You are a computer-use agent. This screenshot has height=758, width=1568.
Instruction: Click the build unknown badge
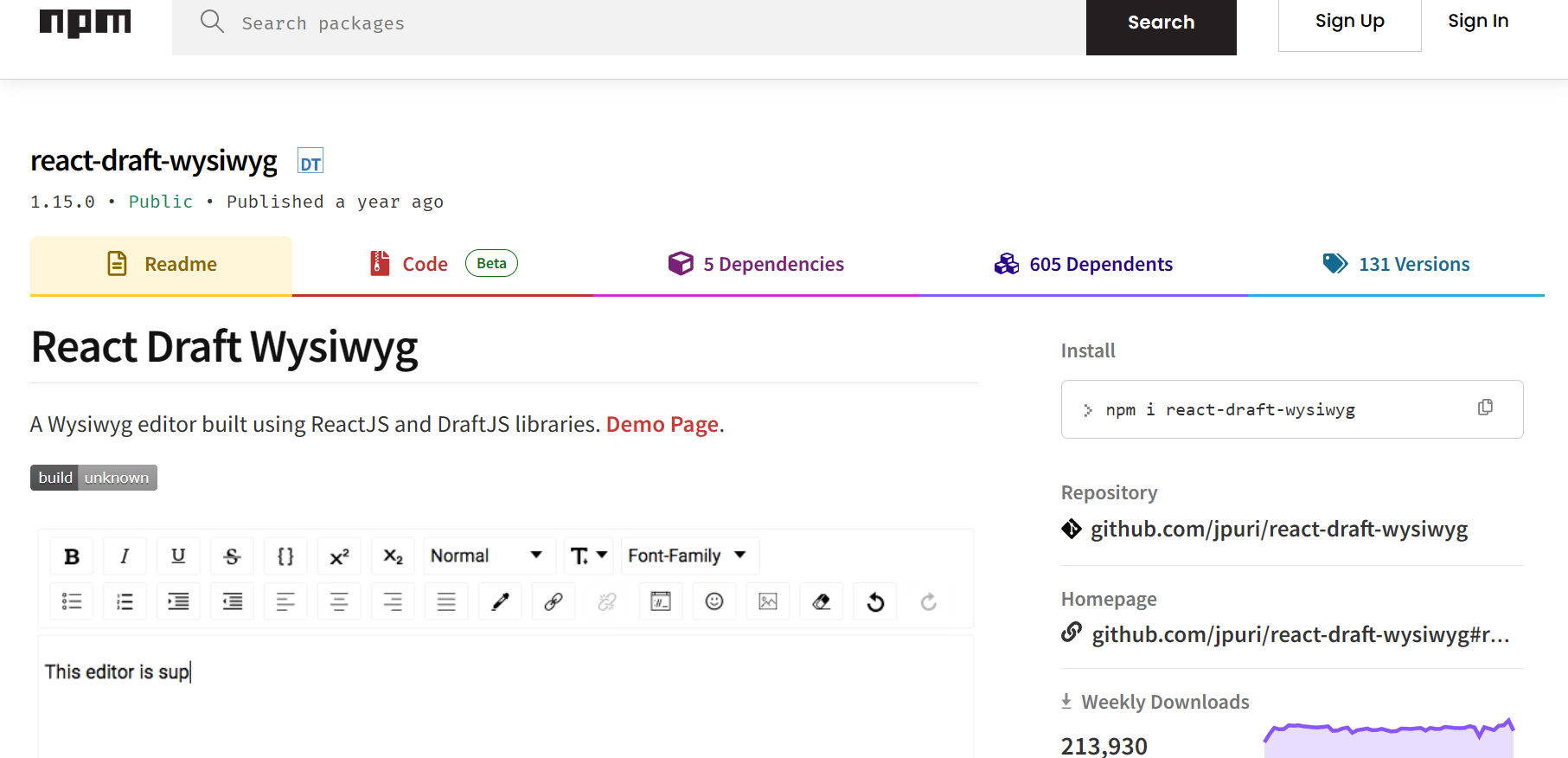[93, 478]
